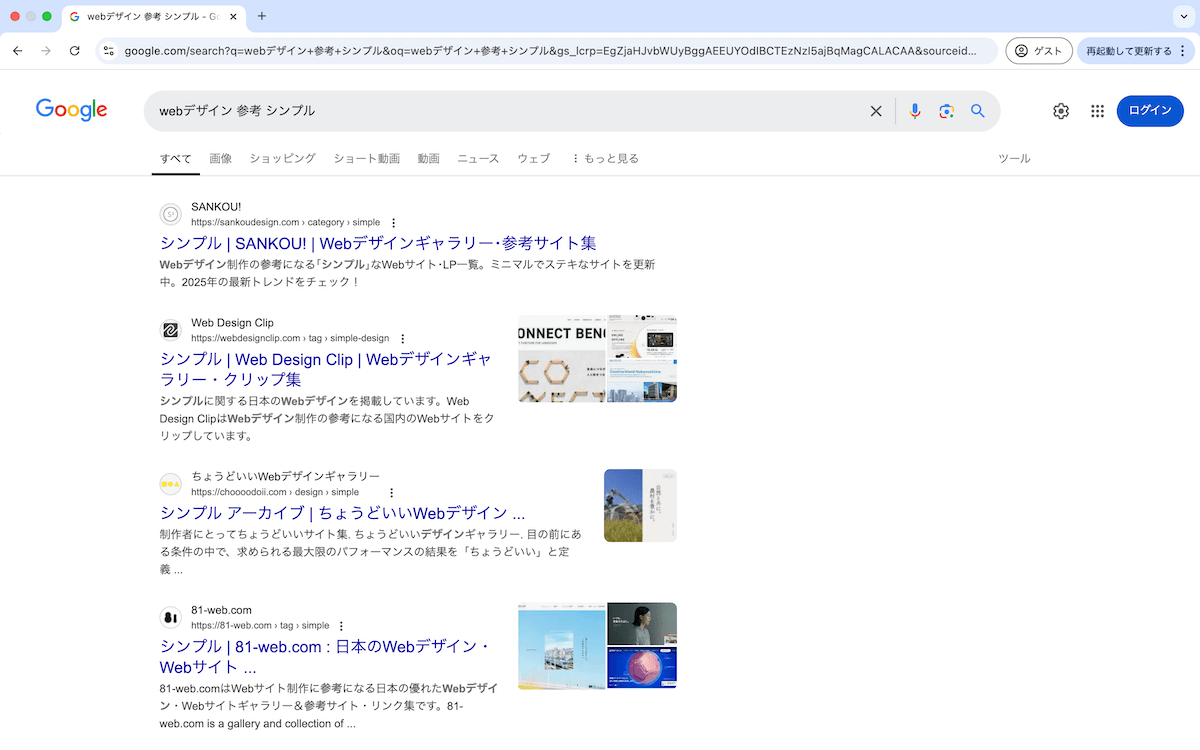Go to Google home via the logo
1200x750 pixels.
pos(72,110)
